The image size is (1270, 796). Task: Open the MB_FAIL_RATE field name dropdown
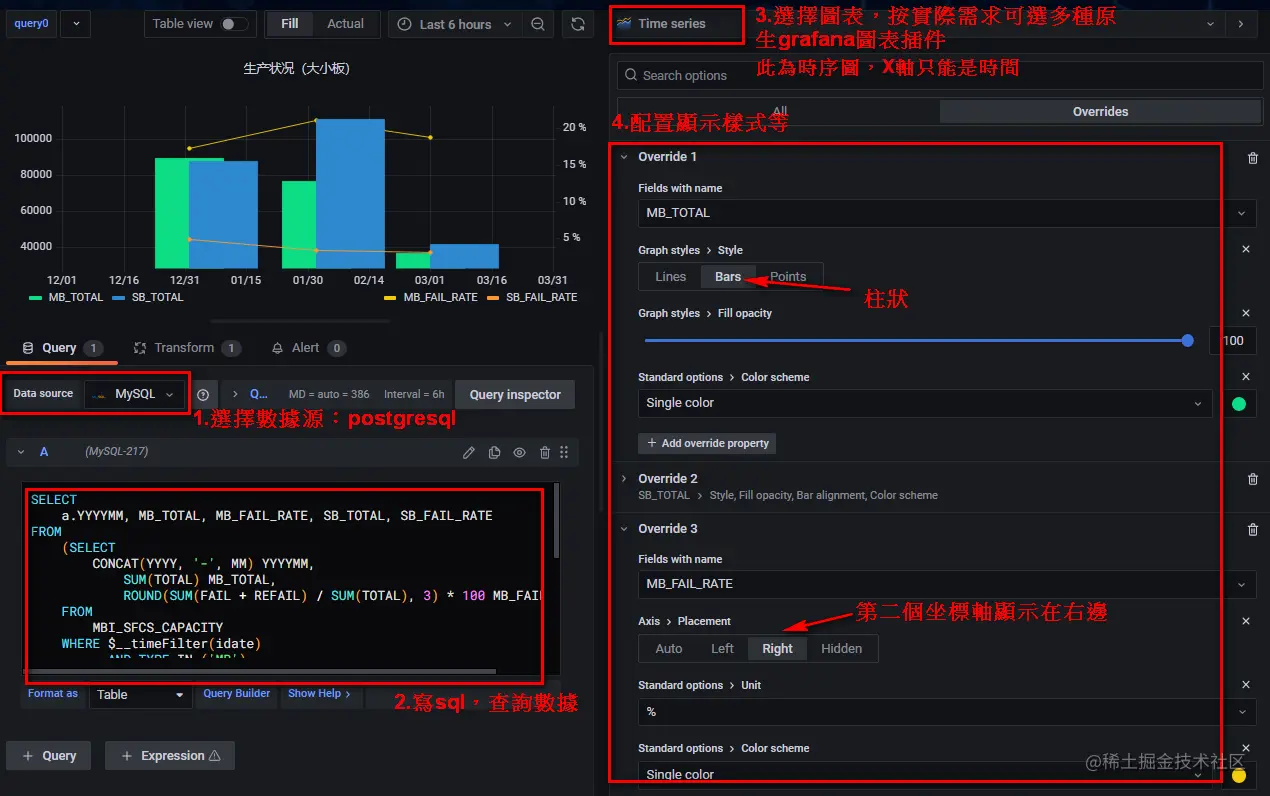(947, 584)
